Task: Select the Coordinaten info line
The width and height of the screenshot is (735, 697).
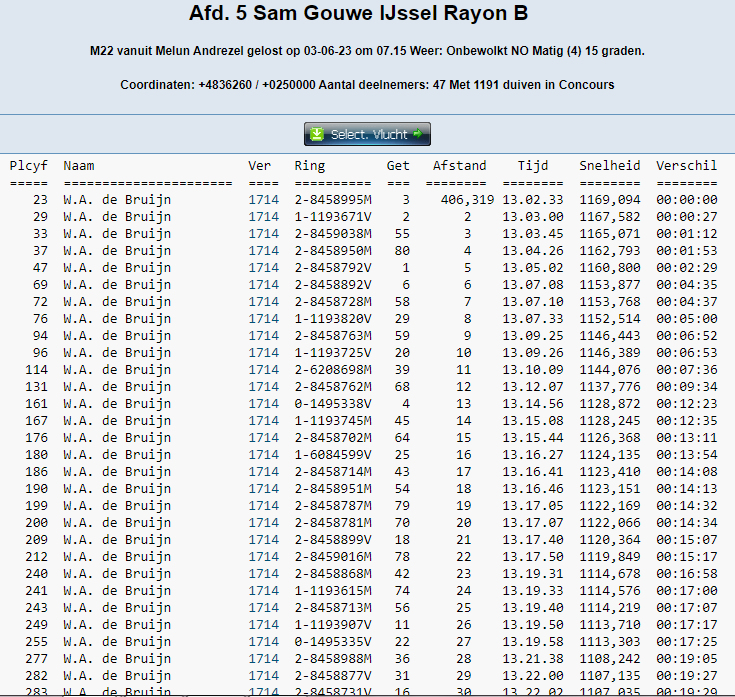Action: tap(367, 85)
